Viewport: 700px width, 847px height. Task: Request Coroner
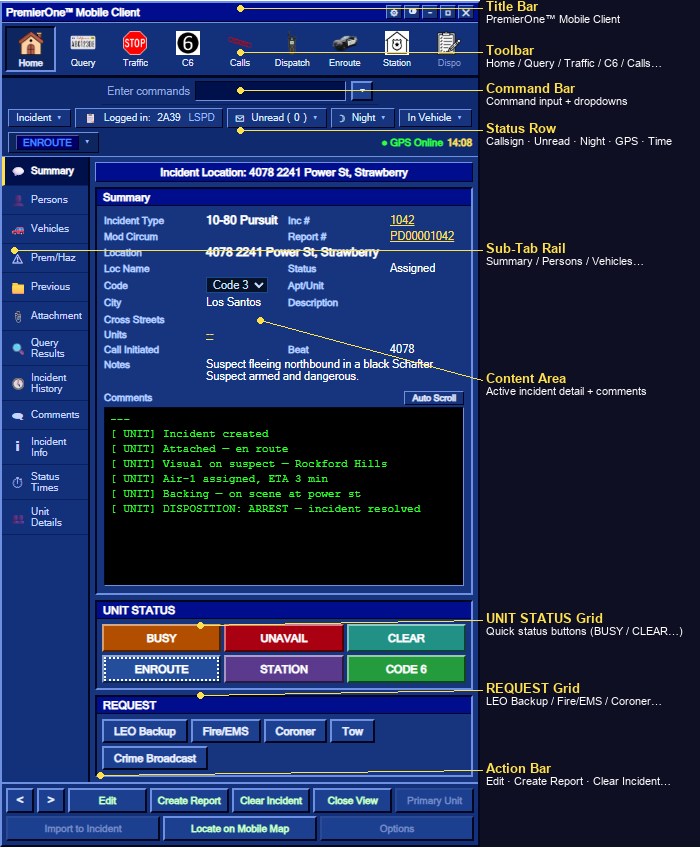coord(295,731)
